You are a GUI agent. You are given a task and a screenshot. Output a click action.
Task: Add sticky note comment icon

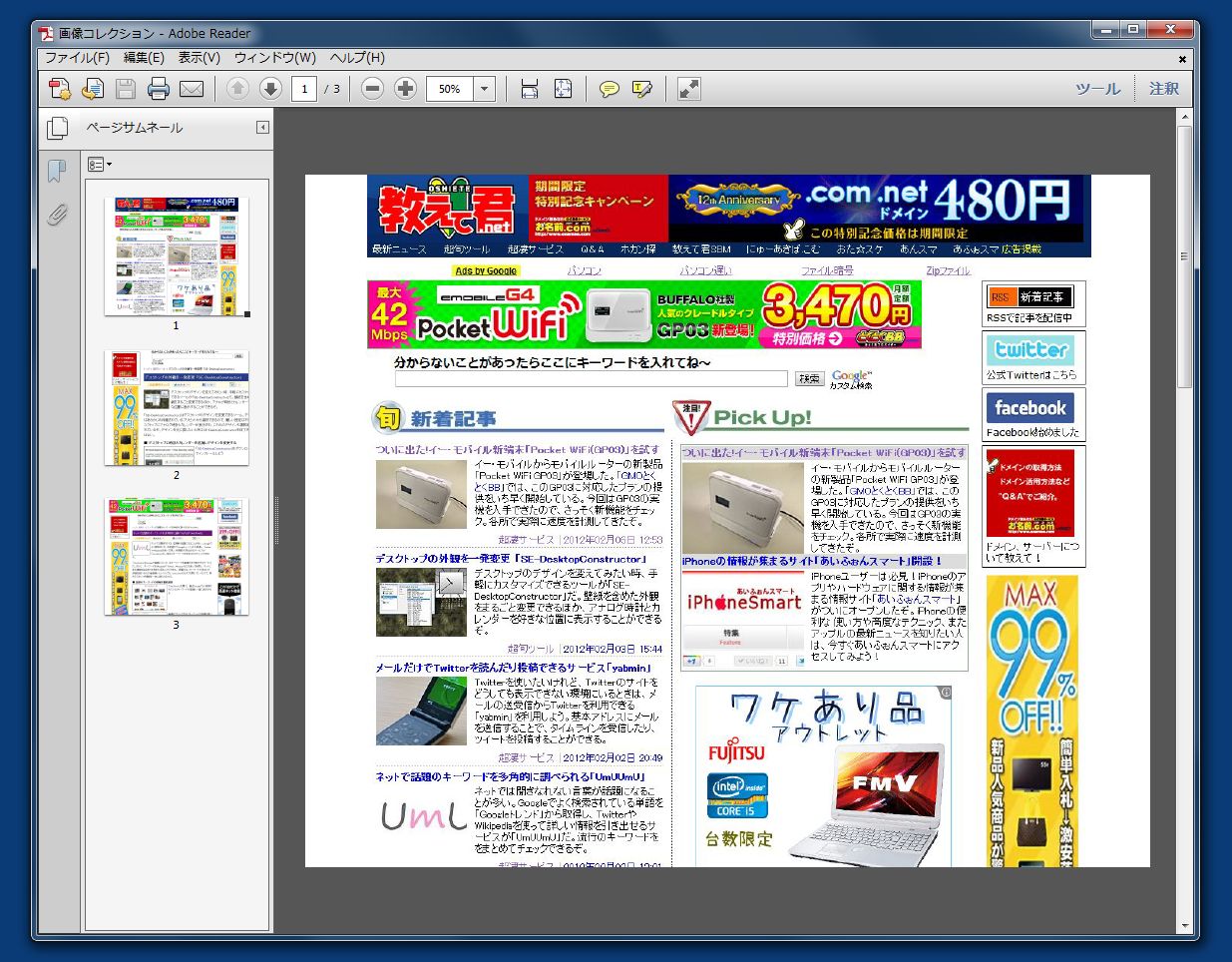click(609, 89)
